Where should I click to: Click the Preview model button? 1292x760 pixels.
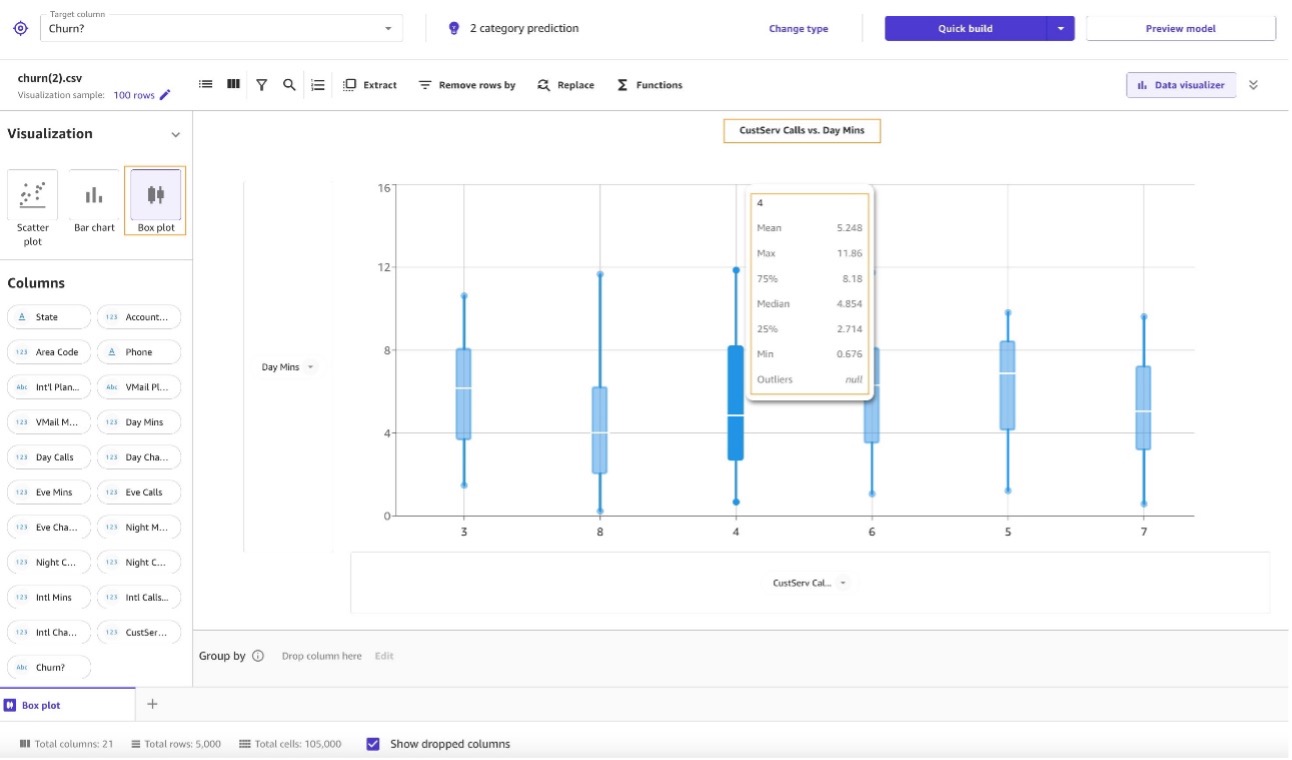1181,28
